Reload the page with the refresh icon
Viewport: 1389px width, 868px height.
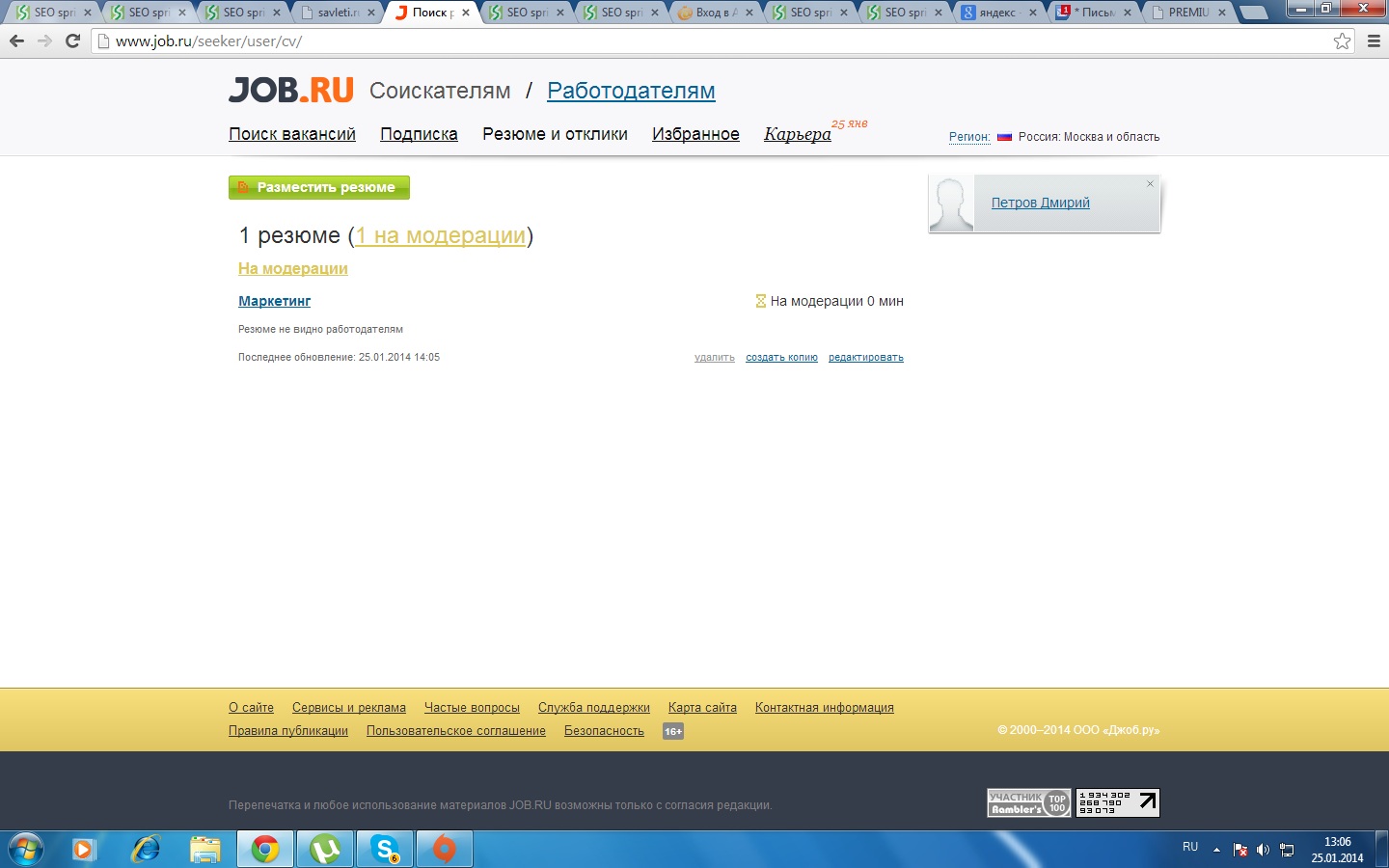(x=72, y=41)
